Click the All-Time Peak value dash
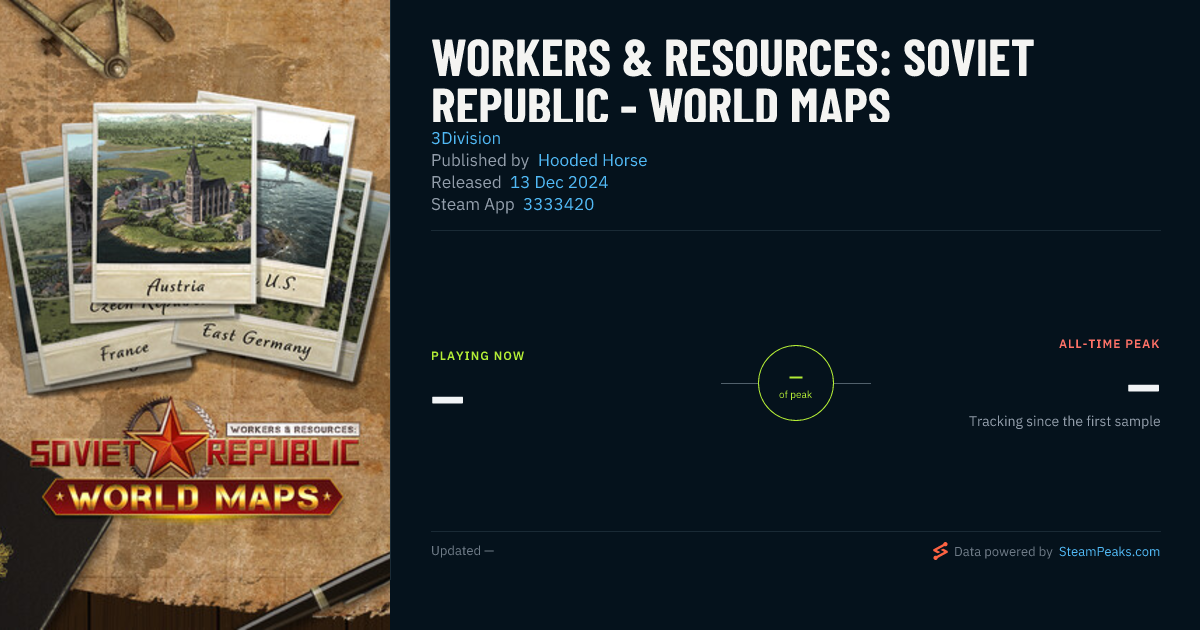 click(x=1143, y=388)
